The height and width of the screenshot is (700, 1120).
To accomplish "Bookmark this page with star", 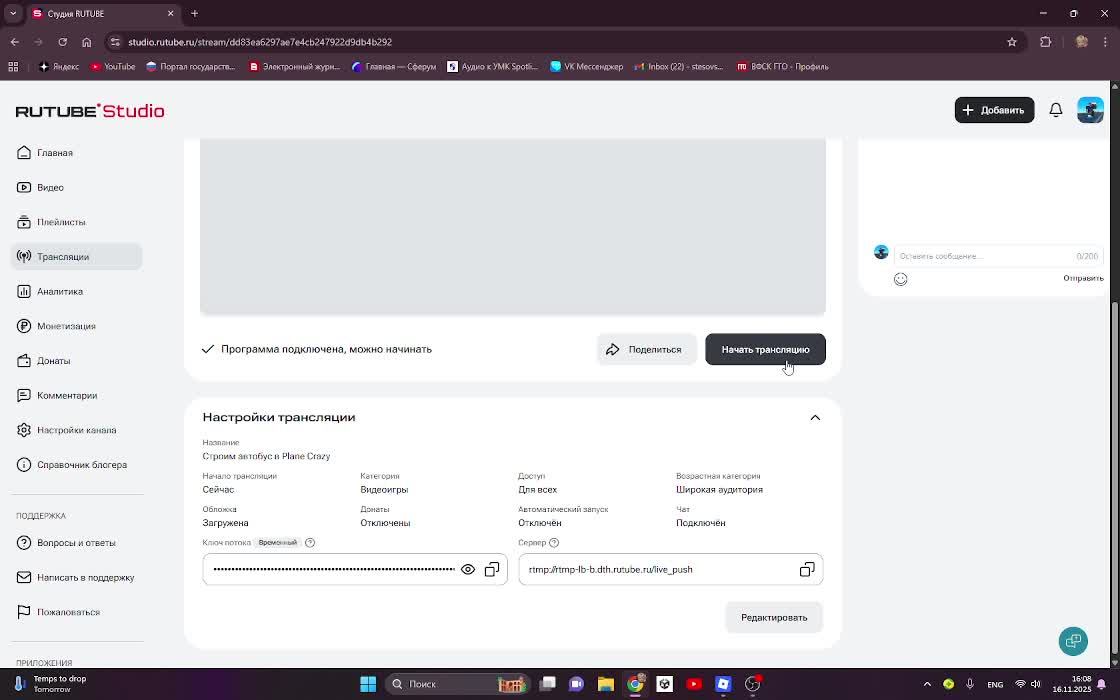I will tap(1011, 42).
